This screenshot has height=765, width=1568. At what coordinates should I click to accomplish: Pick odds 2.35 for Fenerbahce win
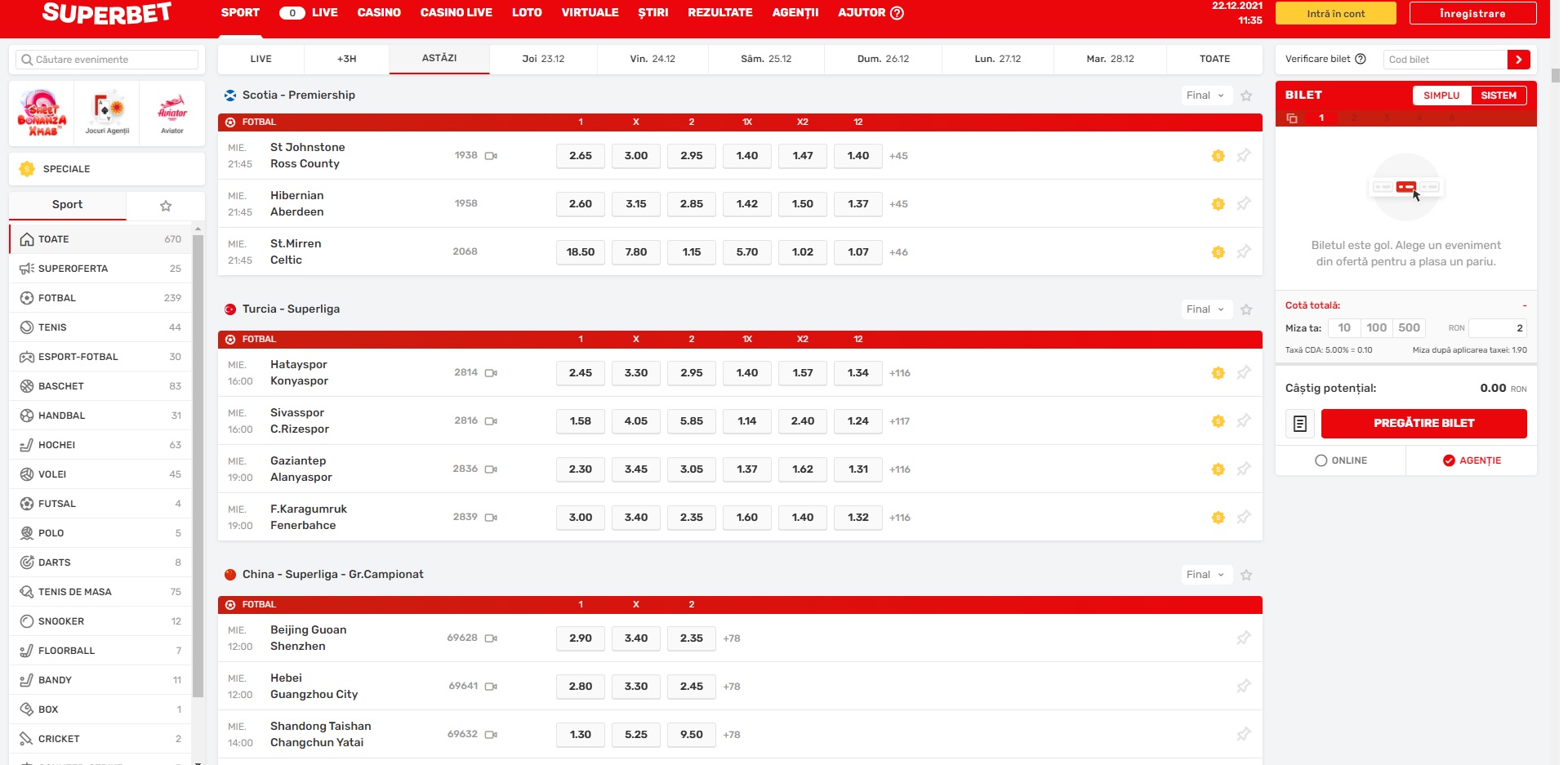click(x=692, y=518)
